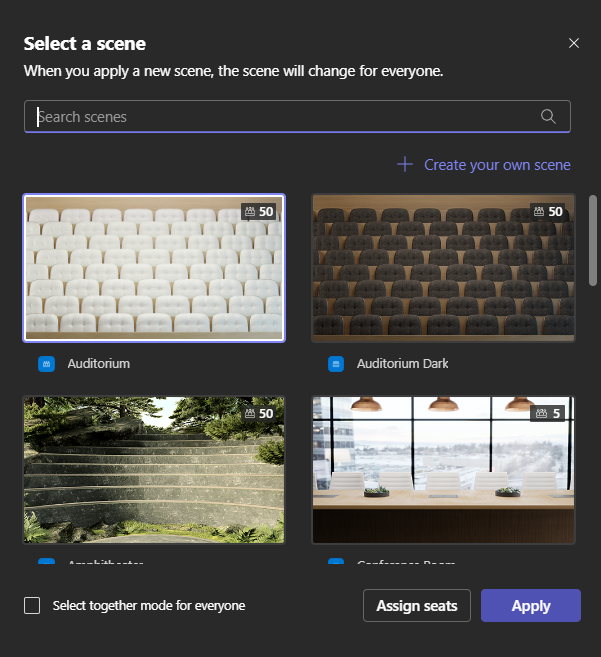
Task: Apply the selected scene
Action: pyautogui.click(x=531, y=605)
